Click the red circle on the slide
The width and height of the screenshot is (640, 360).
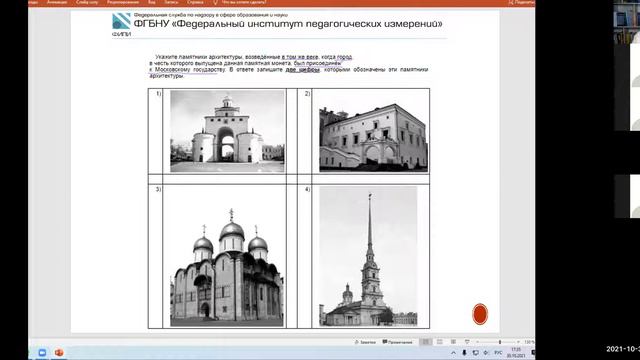[x=480, y=314]
